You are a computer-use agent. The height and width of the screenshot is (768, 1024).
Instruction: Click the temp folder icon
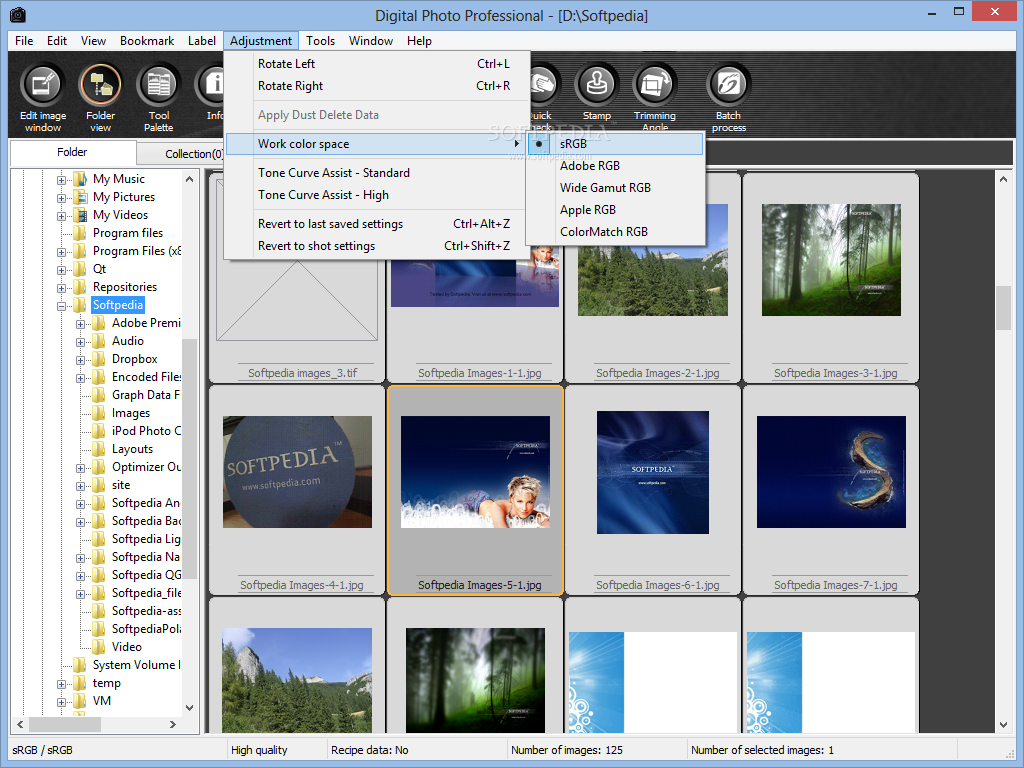coord(80,683)
